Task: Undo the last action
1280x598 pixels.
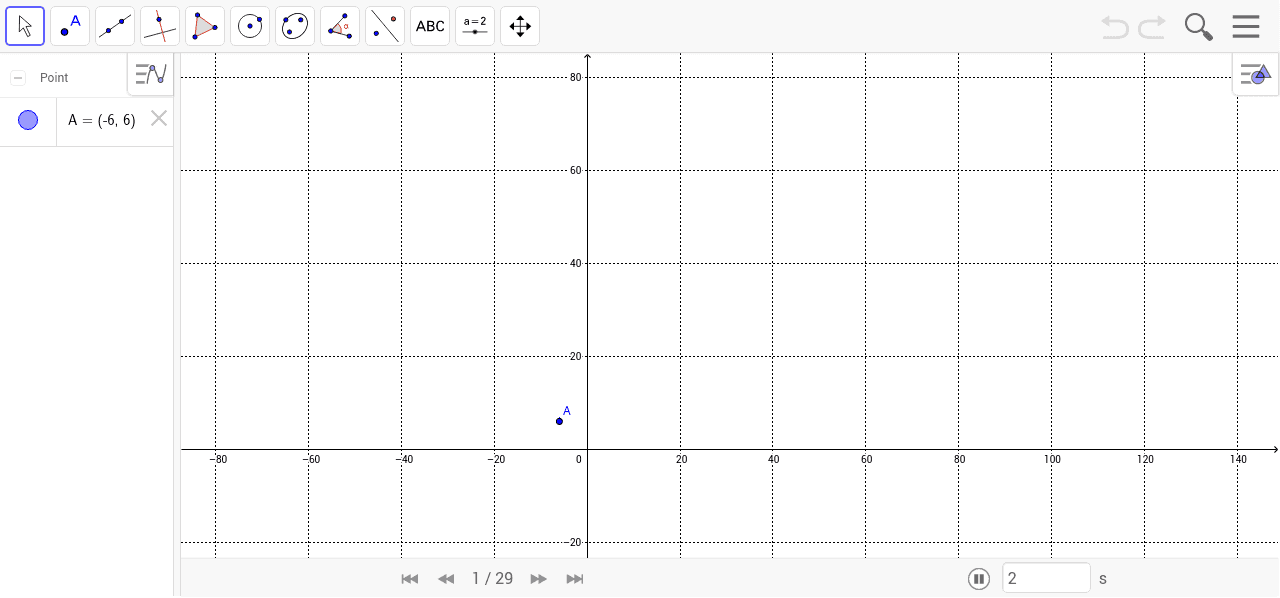Action: click(1115, 27)
